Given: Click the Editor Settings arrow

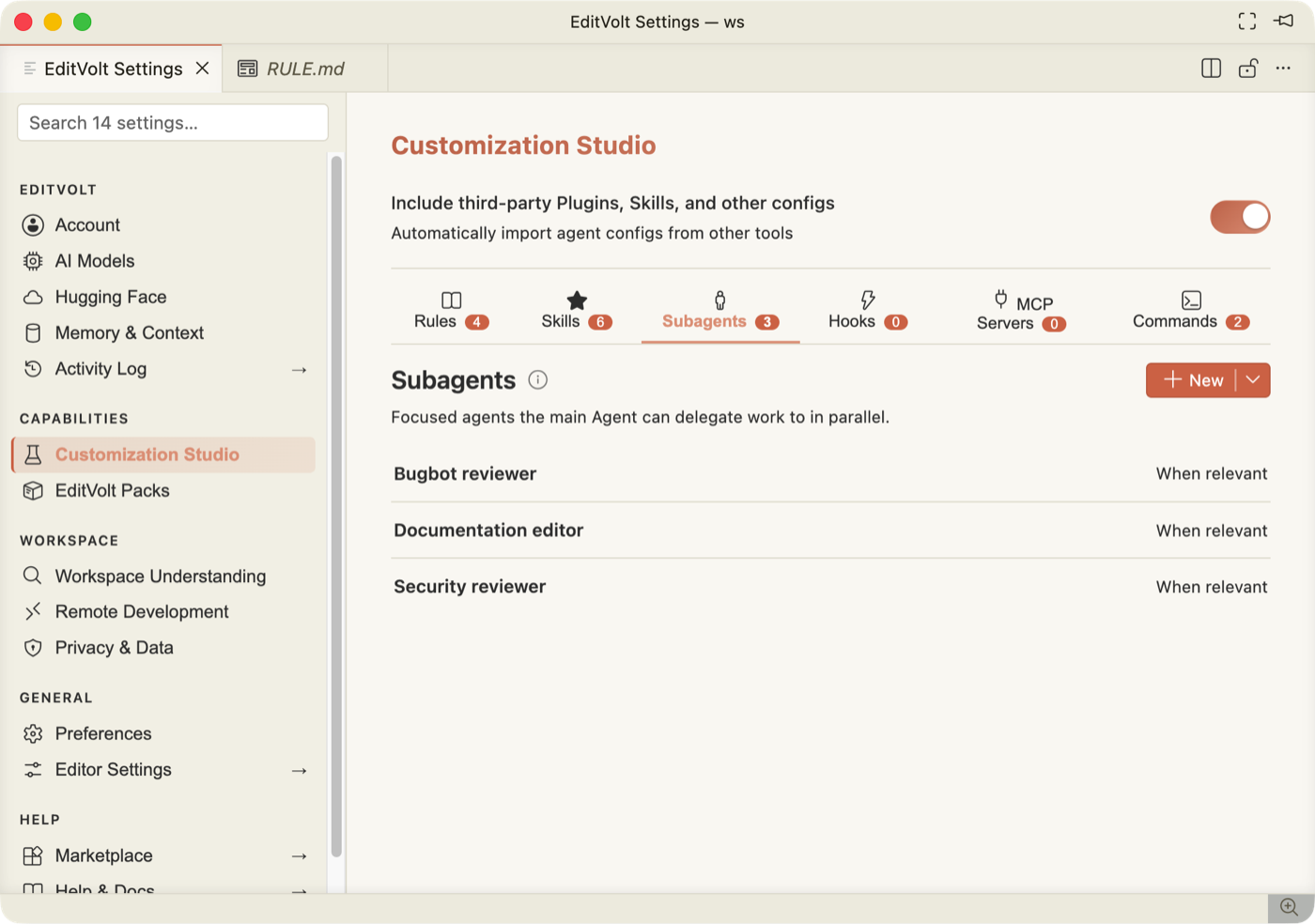Looking at the screenshot, I should tap(300, 771).
